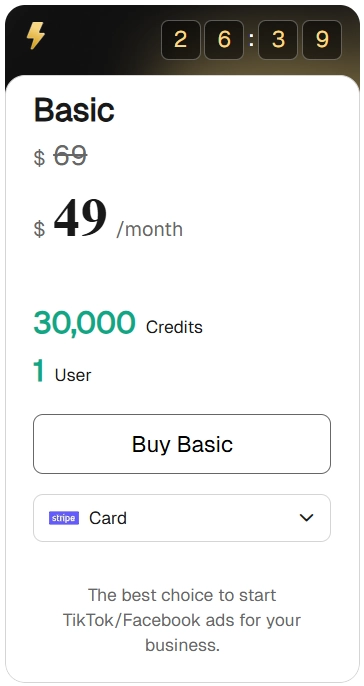The width and height of the screenshot is (364, 686).
Task: Click the 30,000 credits amount
Action: point(84,322)
